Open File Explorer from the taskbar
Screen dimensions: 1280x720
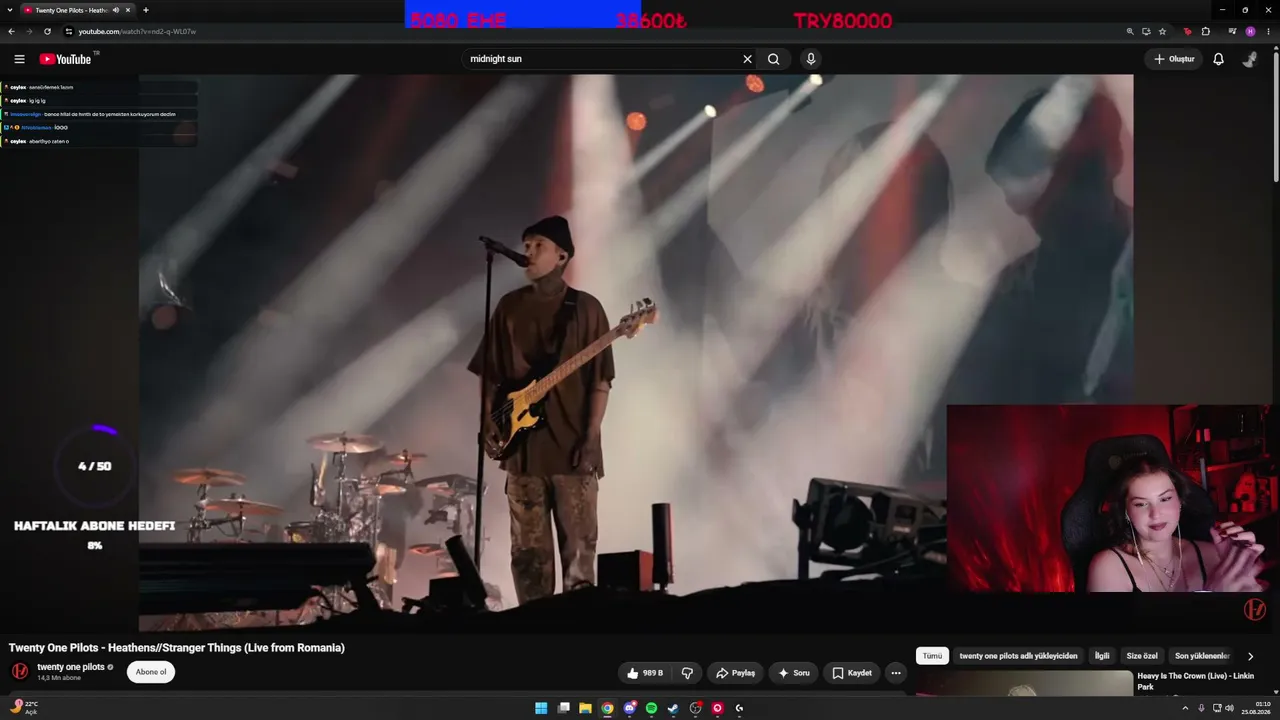(x=585, y=708)
